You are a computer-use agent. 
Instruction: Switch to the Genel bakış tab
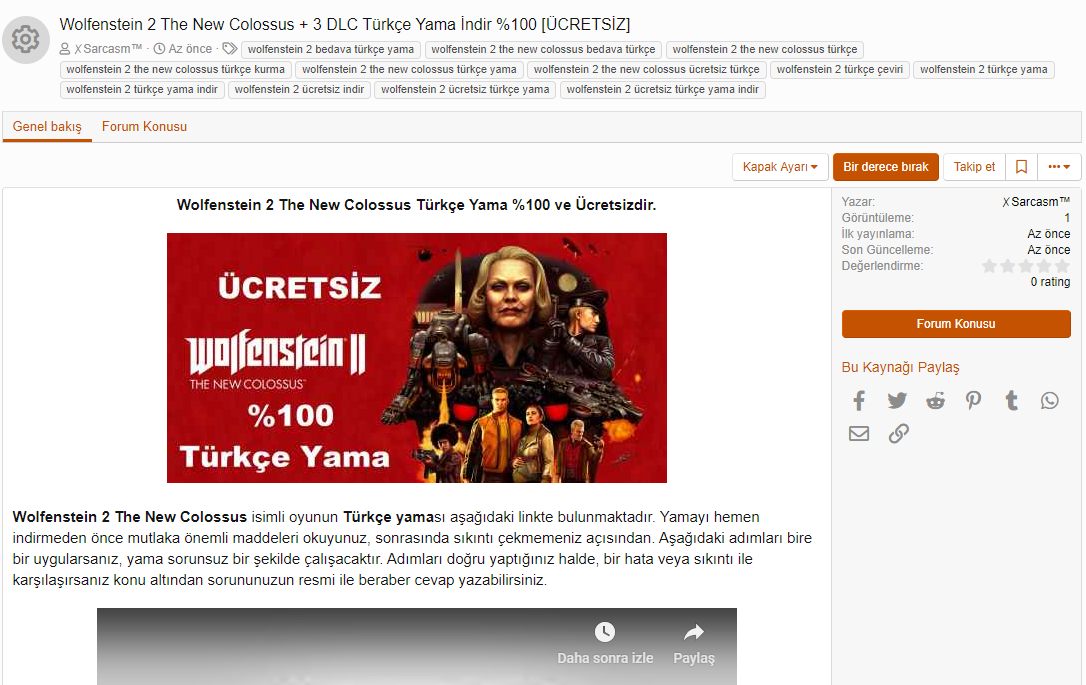click(x=47, y=127)
